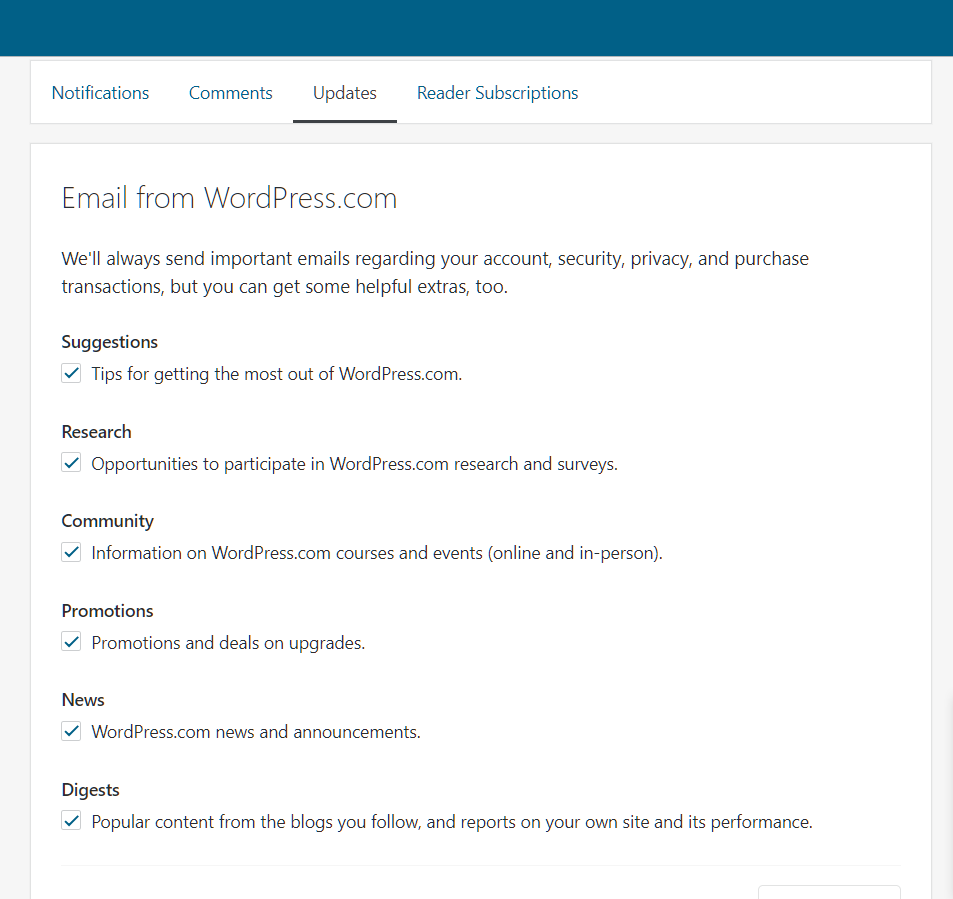Turn off the Promotions and deals checkbox
This screenshot has width=953, height=899.
[x=71, y=642]
